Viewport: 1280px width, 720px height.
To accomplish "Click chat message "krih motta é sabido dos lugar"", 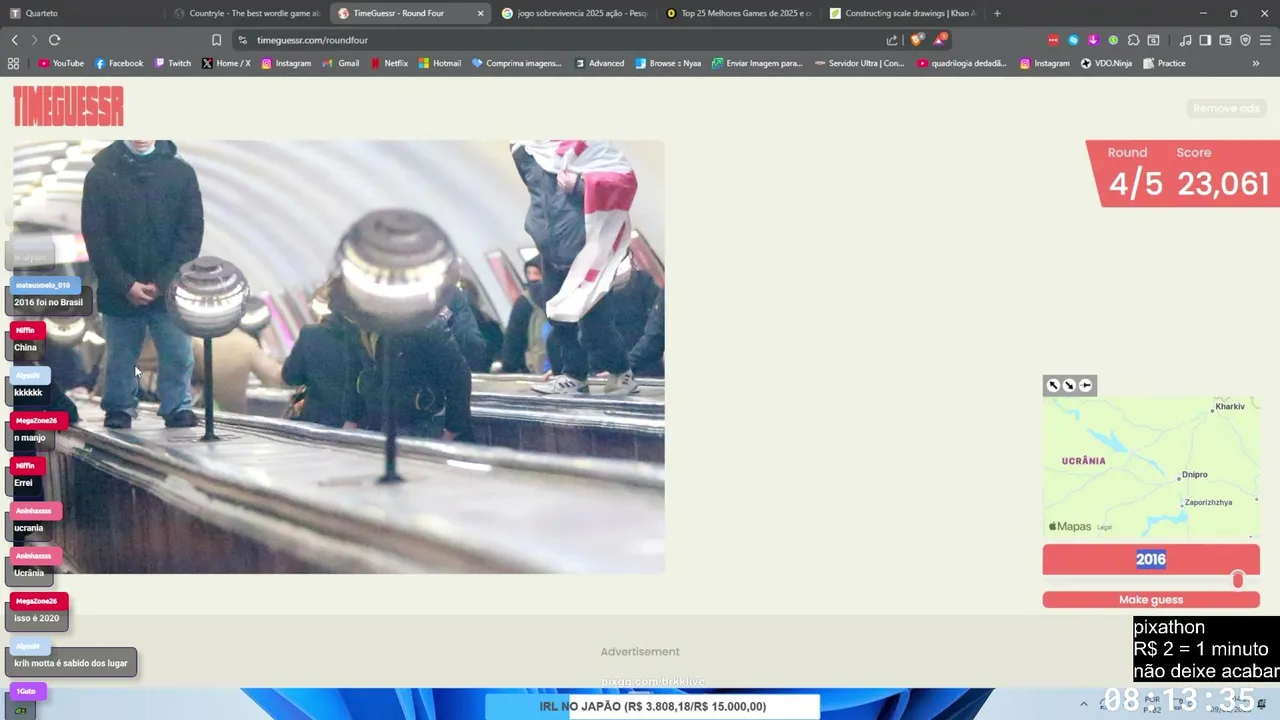I will tap(70, 663).
